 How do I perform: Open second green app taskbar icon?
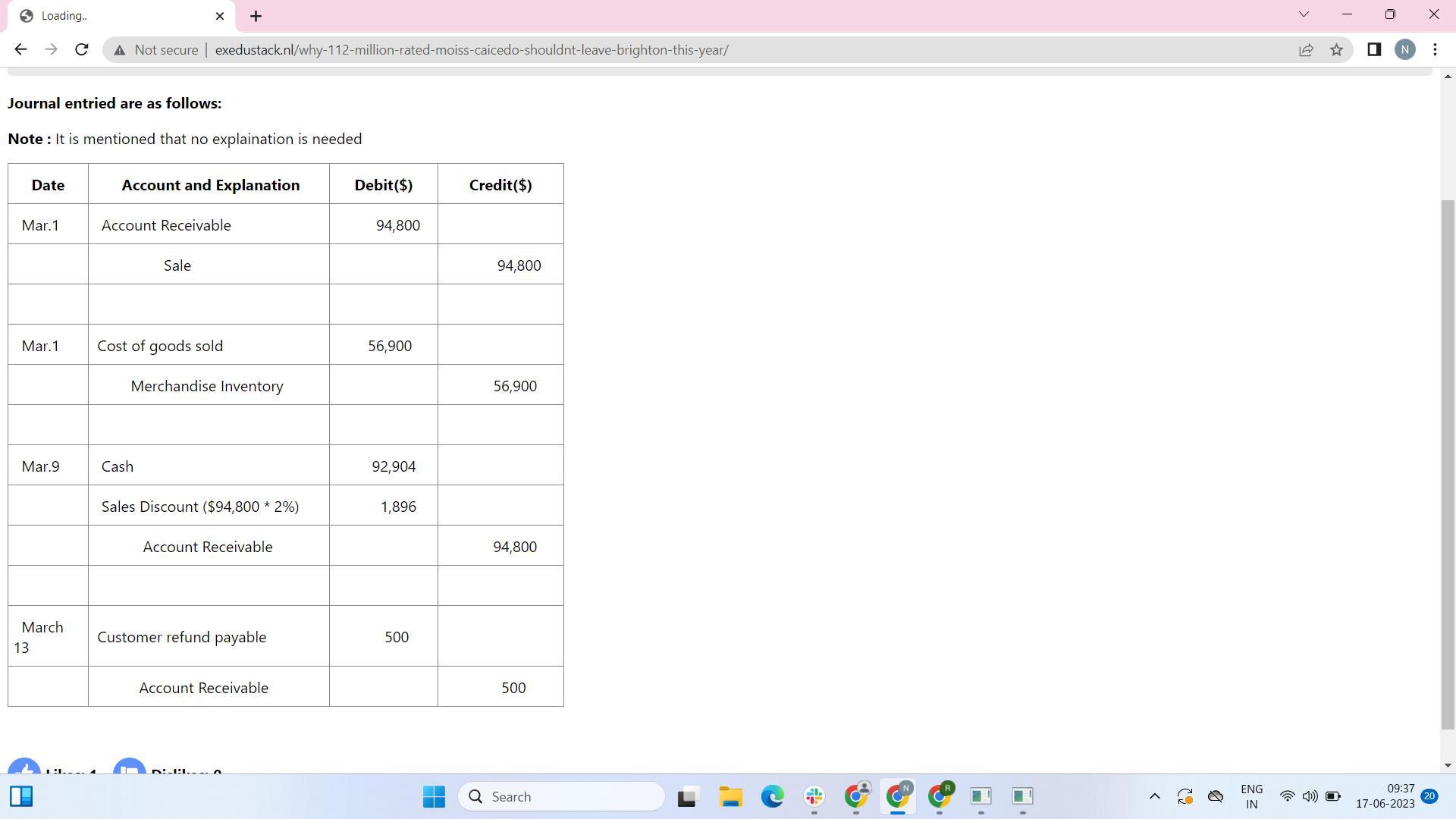(1022, 796)
